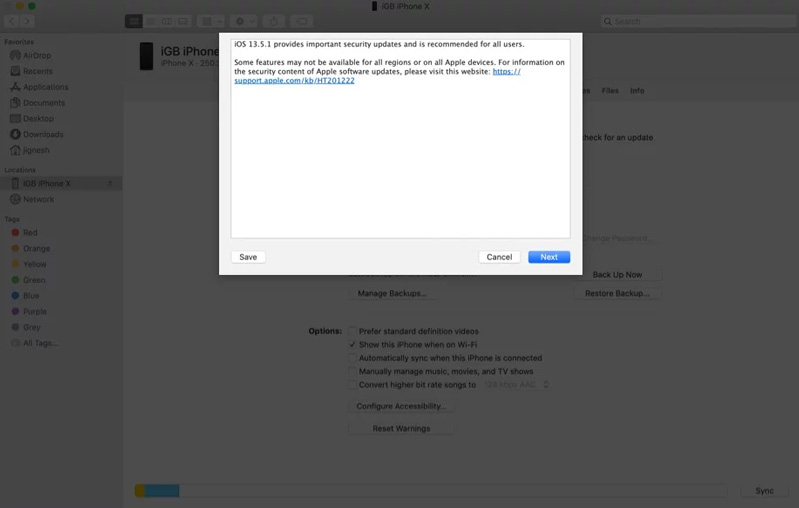Enable Convert higher bit rate songs
799x508 pixels.
coord(352,385)
